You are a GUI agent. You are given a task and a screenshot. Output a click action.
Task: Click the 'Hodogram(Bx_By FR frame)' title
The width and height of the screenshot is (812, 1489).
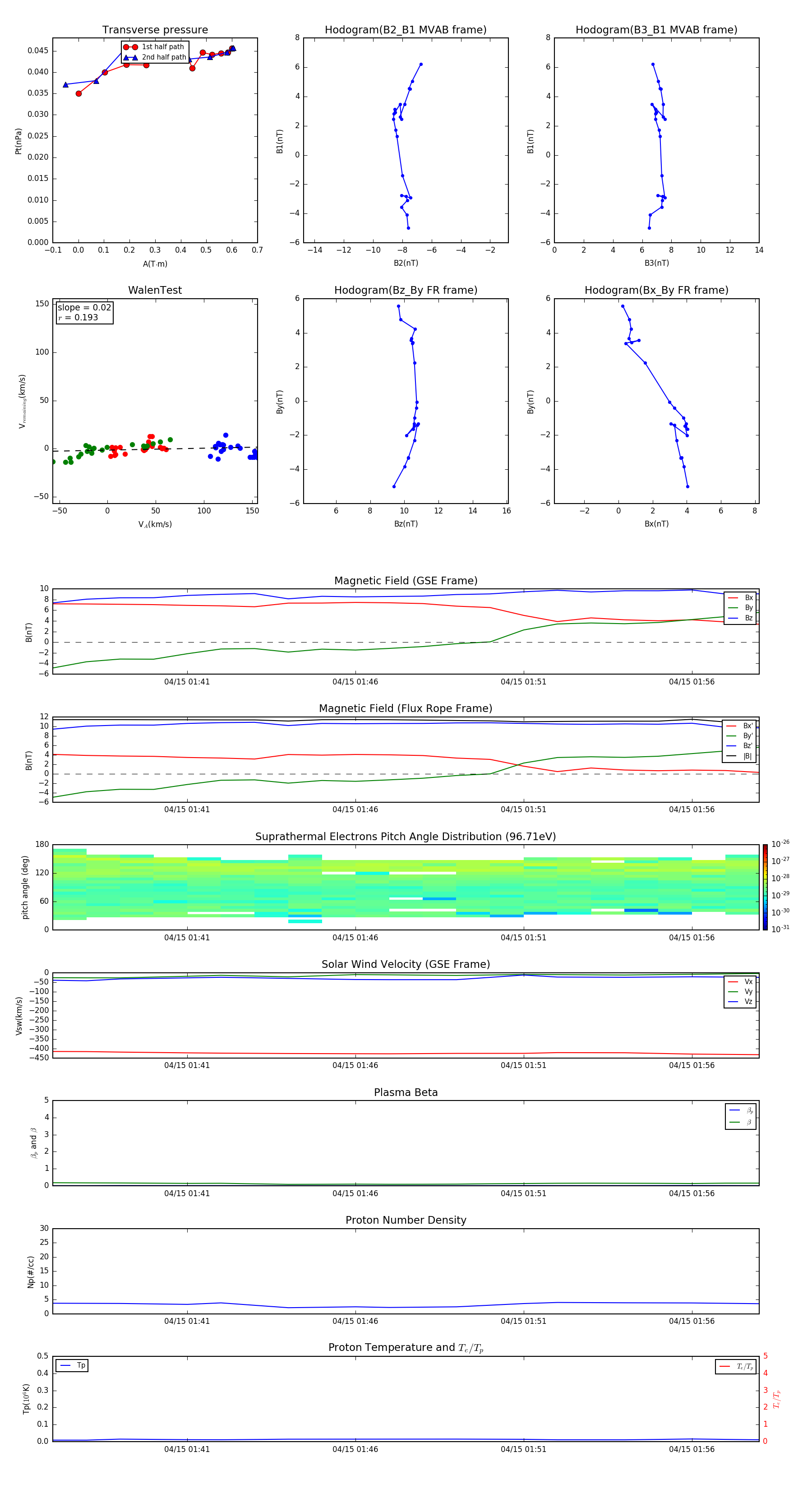pos(656,290)
